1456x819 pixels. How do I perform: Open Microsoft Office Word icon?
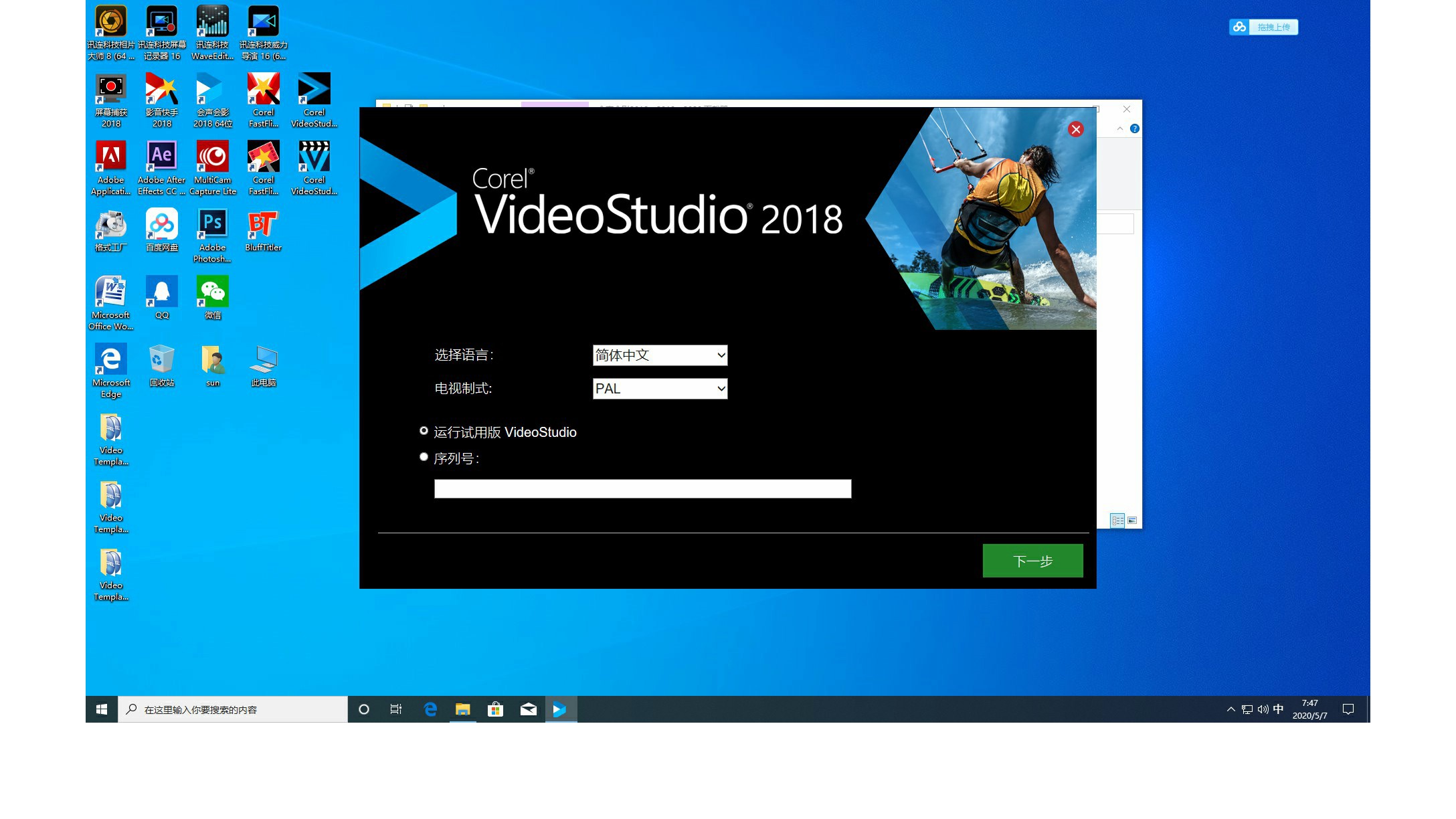click(x=111, y=303)
